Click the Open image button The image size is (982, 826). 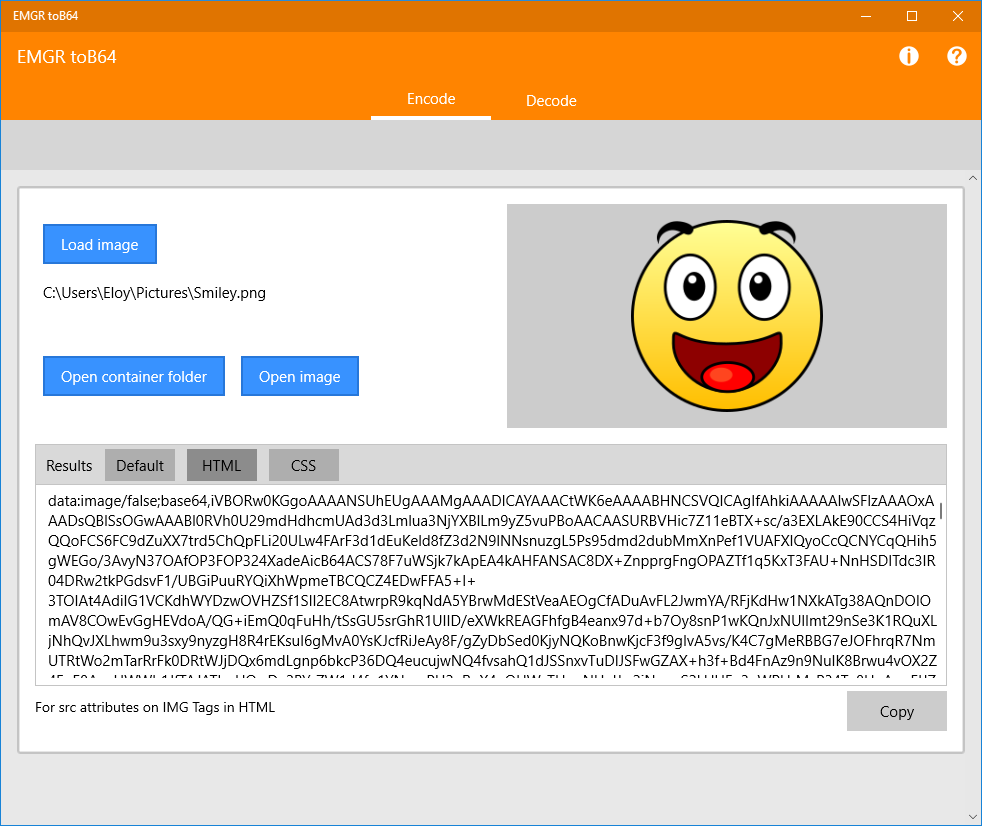tap(299, 376)
